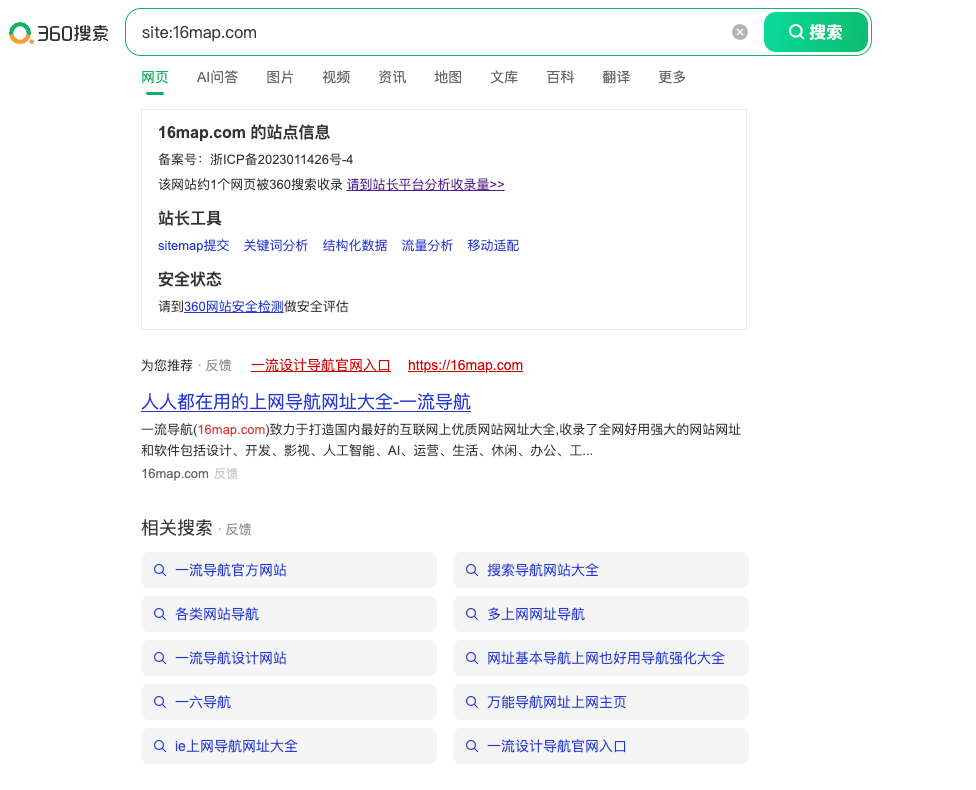Screen dimensions: 976x790
Task: Select the 网页 tab
Action: click(x=155, y=77)
